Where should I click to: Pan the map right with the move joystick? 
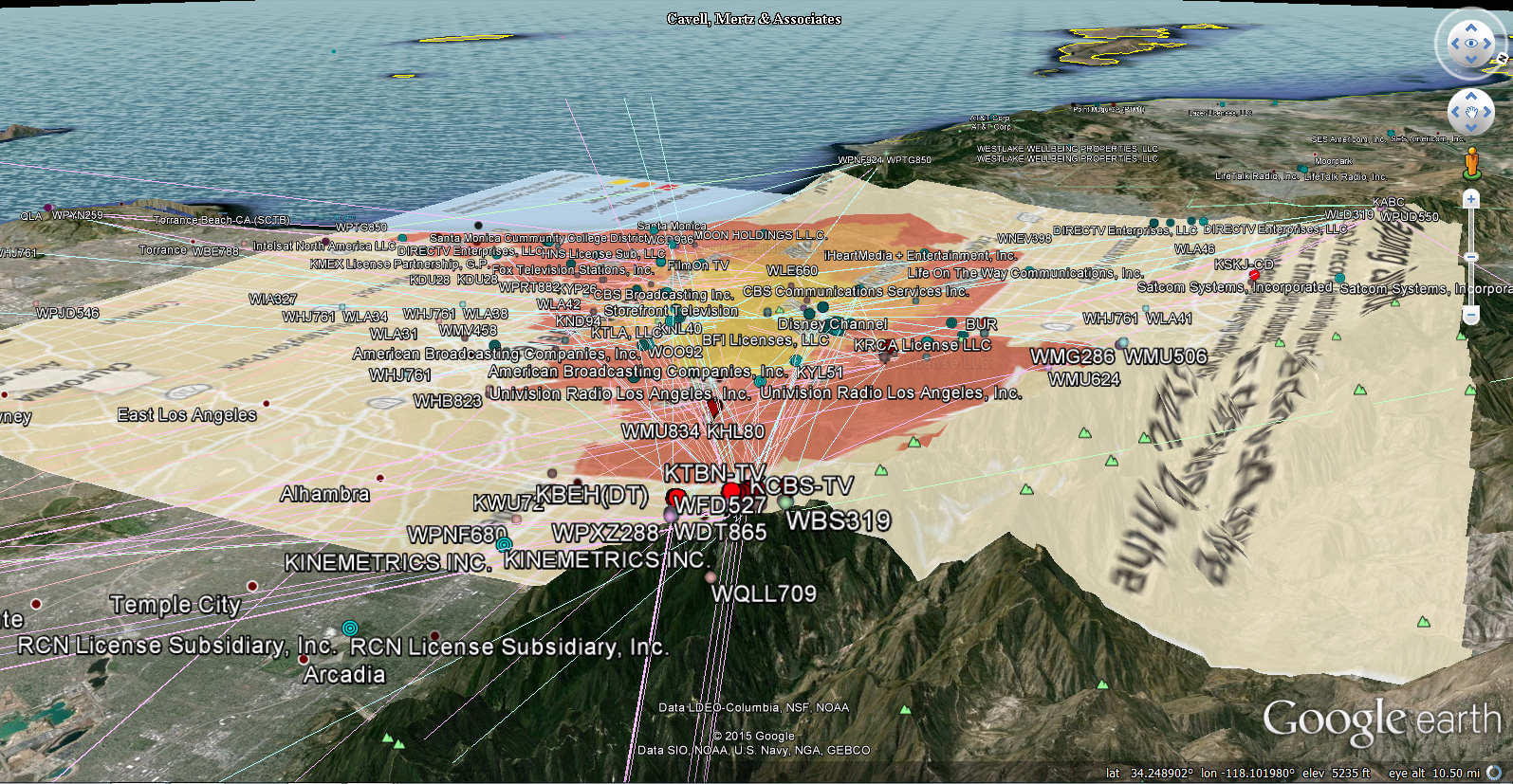tap(1488, 113)
